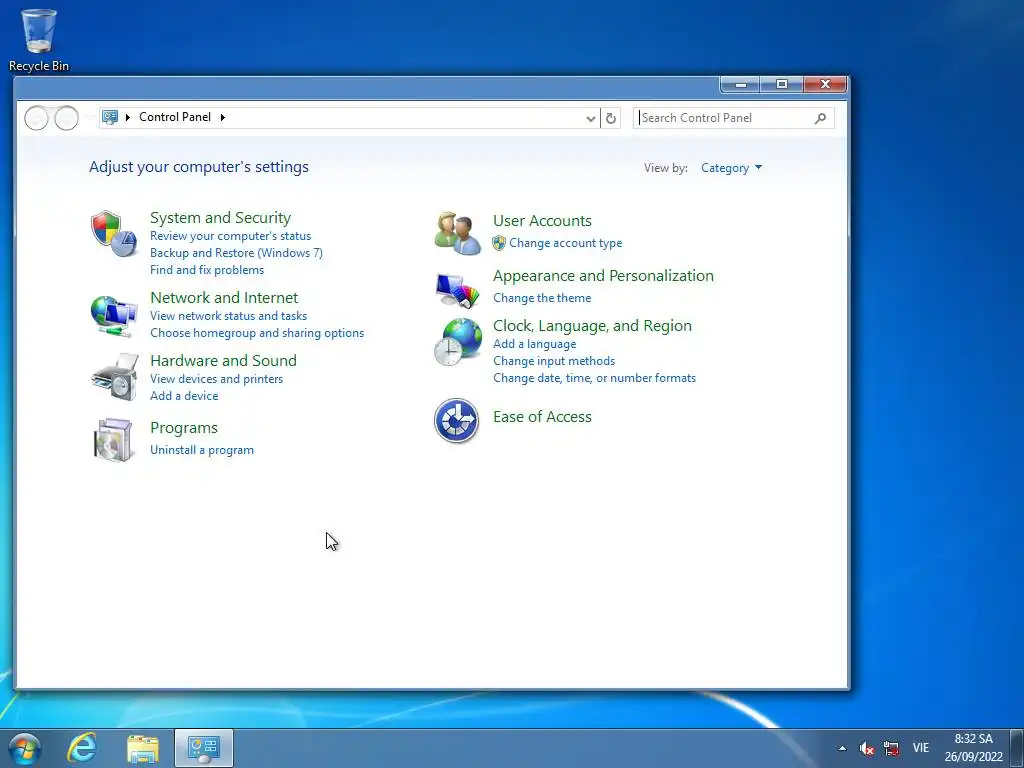The height and width of the screenshot is (768, 1024).
Task: Click Find and fix problems
Action: coord(207,270)
